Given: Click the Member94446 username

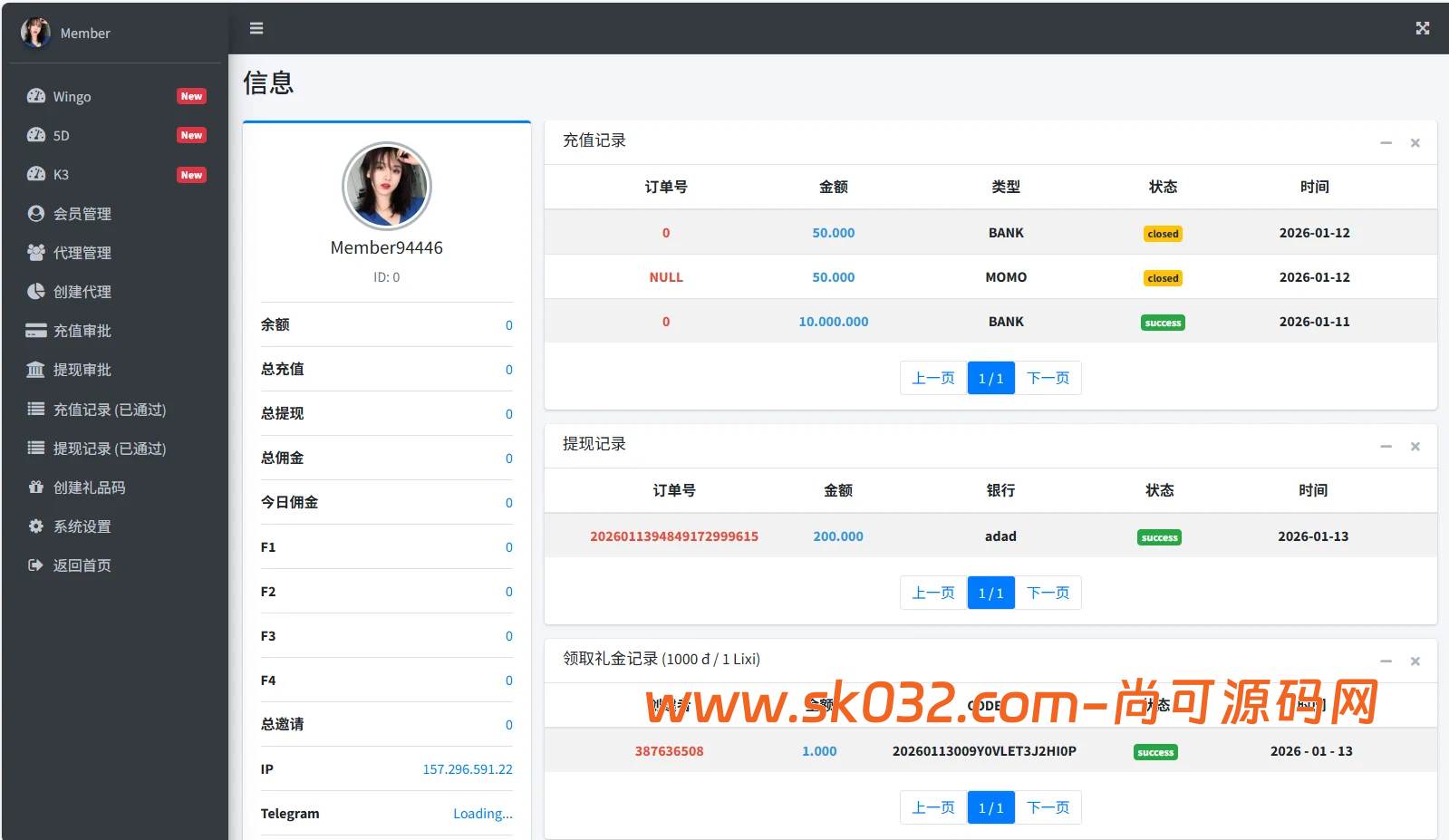Looking at the screenshot, I should [387, 247].
